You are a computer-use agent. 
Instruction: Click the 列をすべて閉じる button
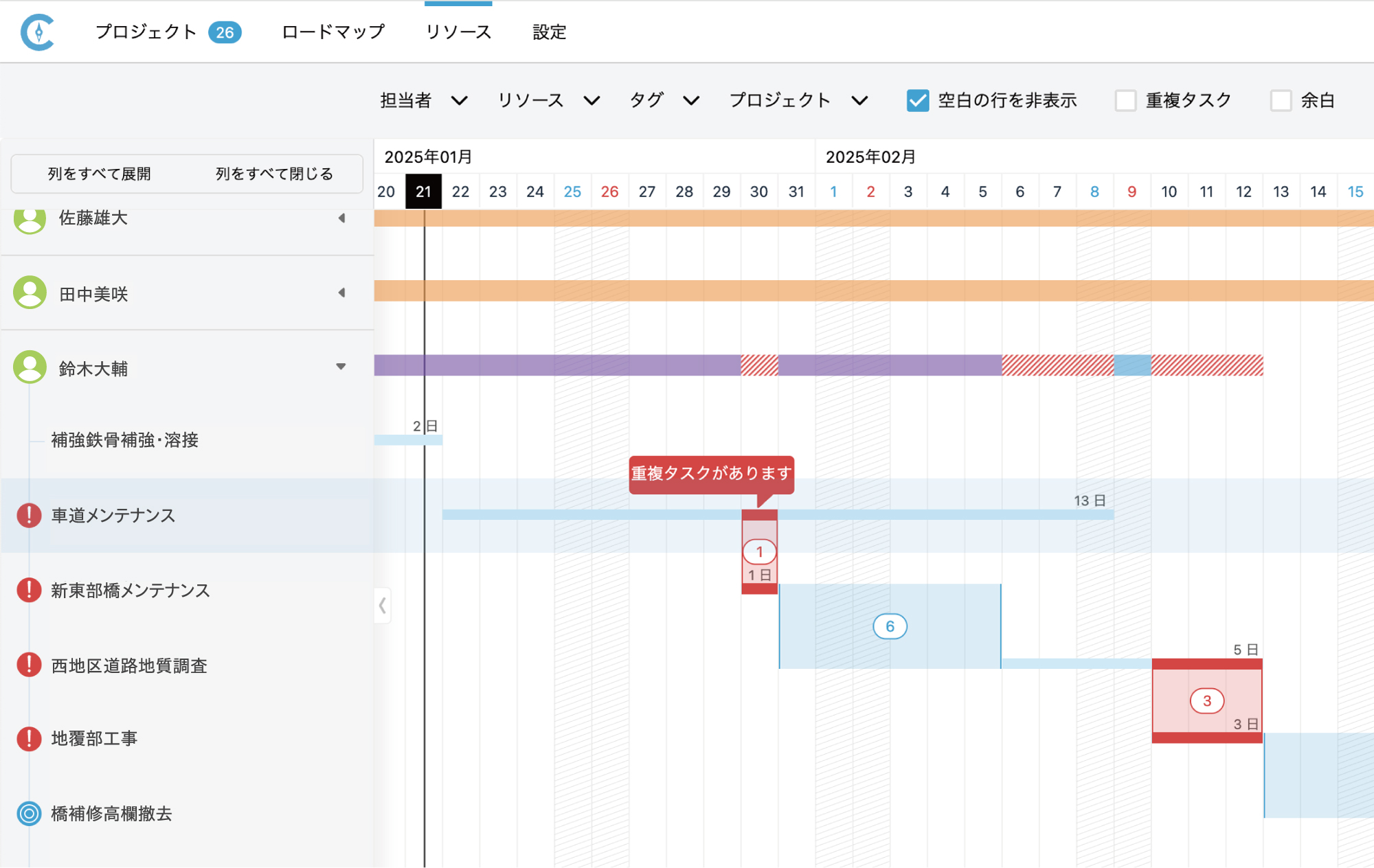coord(274,174)
